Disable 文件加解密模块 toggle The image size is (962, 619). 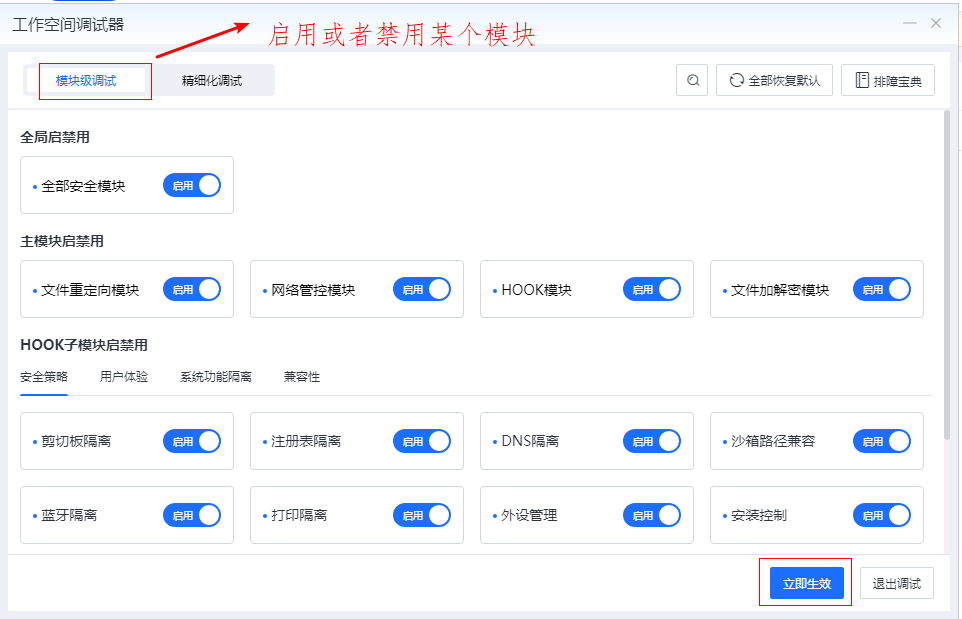tap(882, 290)
